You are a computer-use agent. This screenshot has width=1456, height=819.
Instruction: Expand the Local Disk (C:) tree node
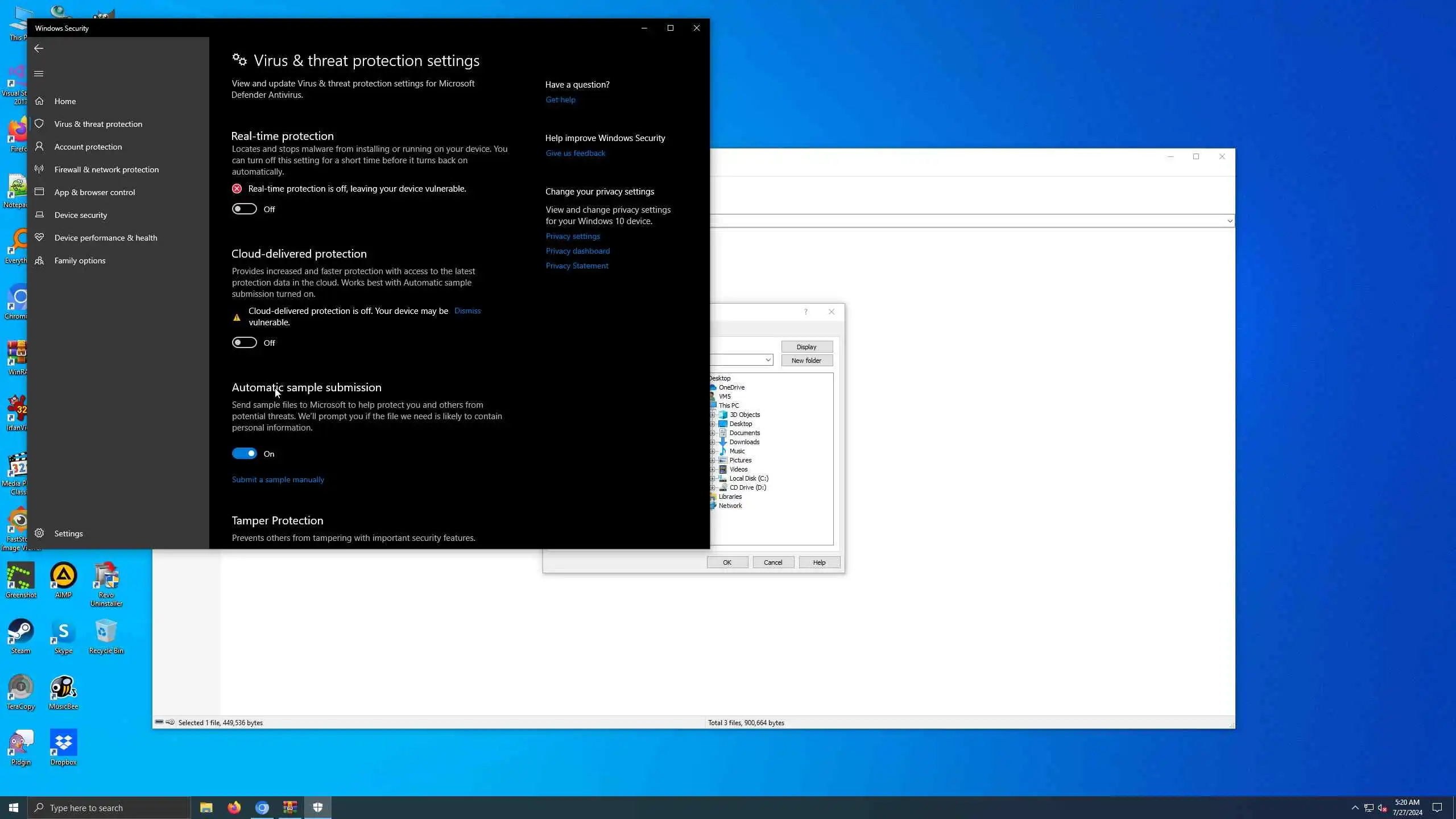pos(713,478)
